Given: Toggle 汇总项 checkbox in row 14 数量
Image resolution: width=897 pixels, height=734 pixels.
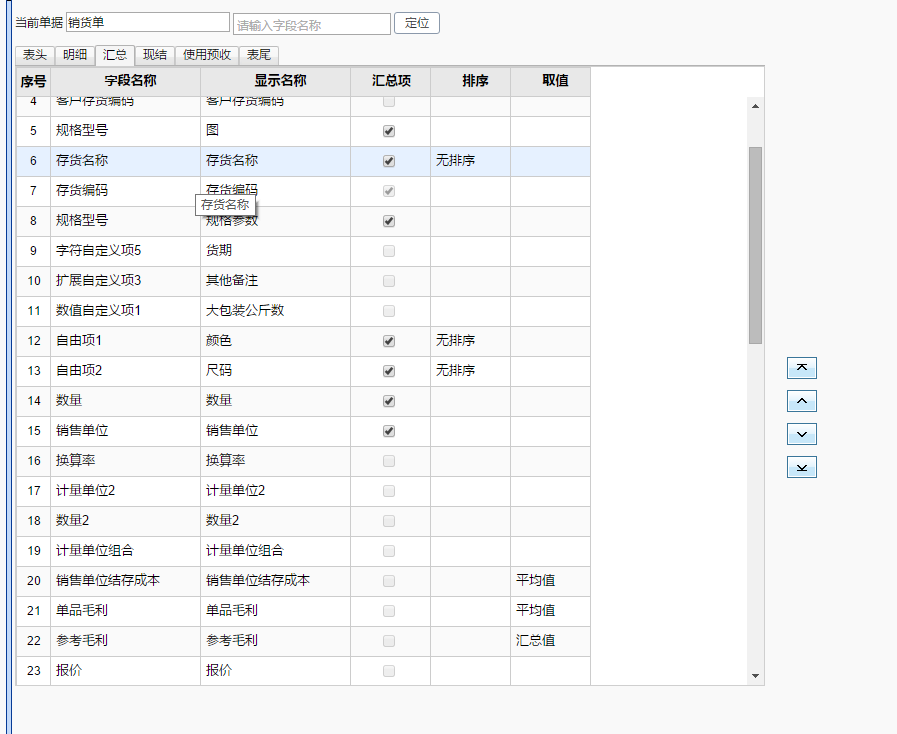Looking at the screenshot, I should click(x=389, y=401).
